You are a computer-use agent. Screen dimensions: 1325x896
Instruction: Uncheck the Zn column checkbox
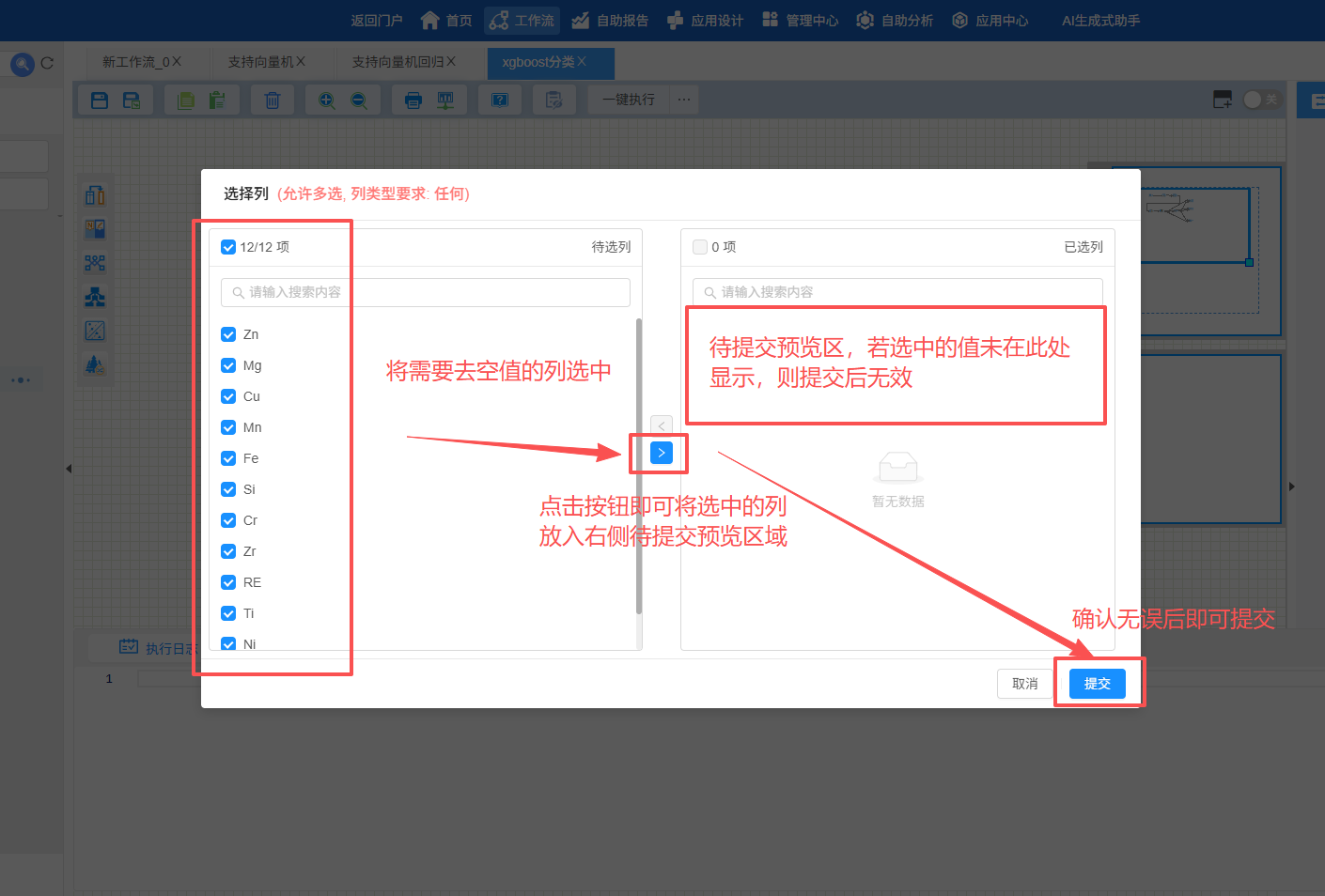coord(228,333)
